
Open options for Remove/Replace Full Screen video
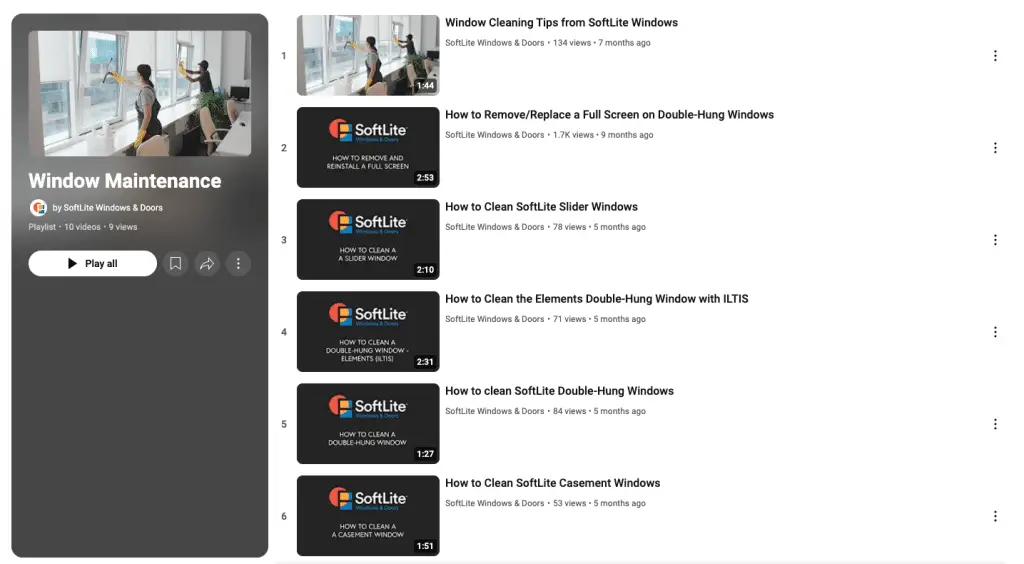coord(995,148)
